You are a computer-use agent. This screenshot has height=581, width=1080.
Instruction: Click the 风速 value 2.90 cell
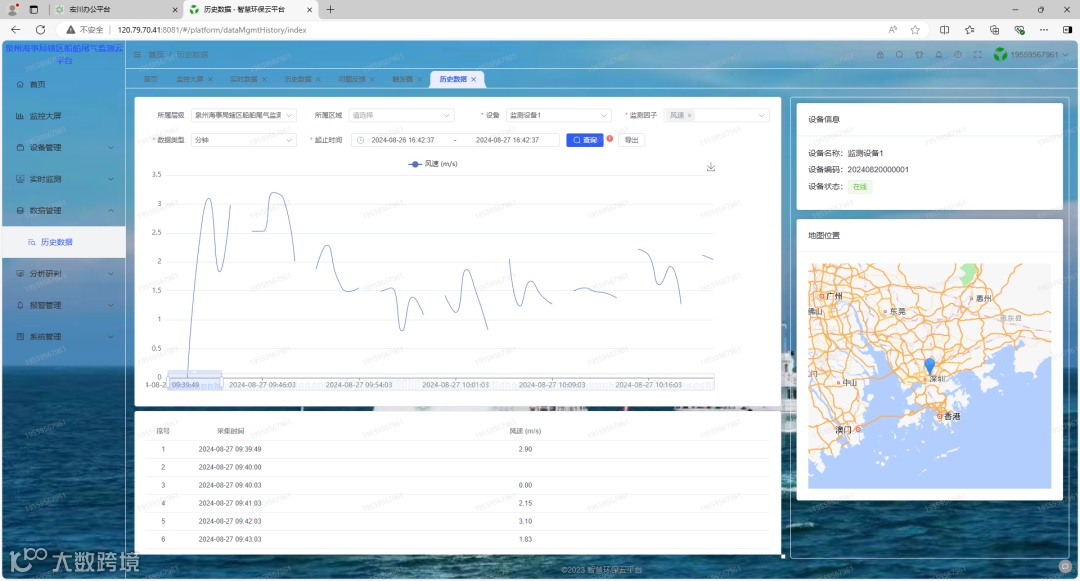[x=525, y=449]
